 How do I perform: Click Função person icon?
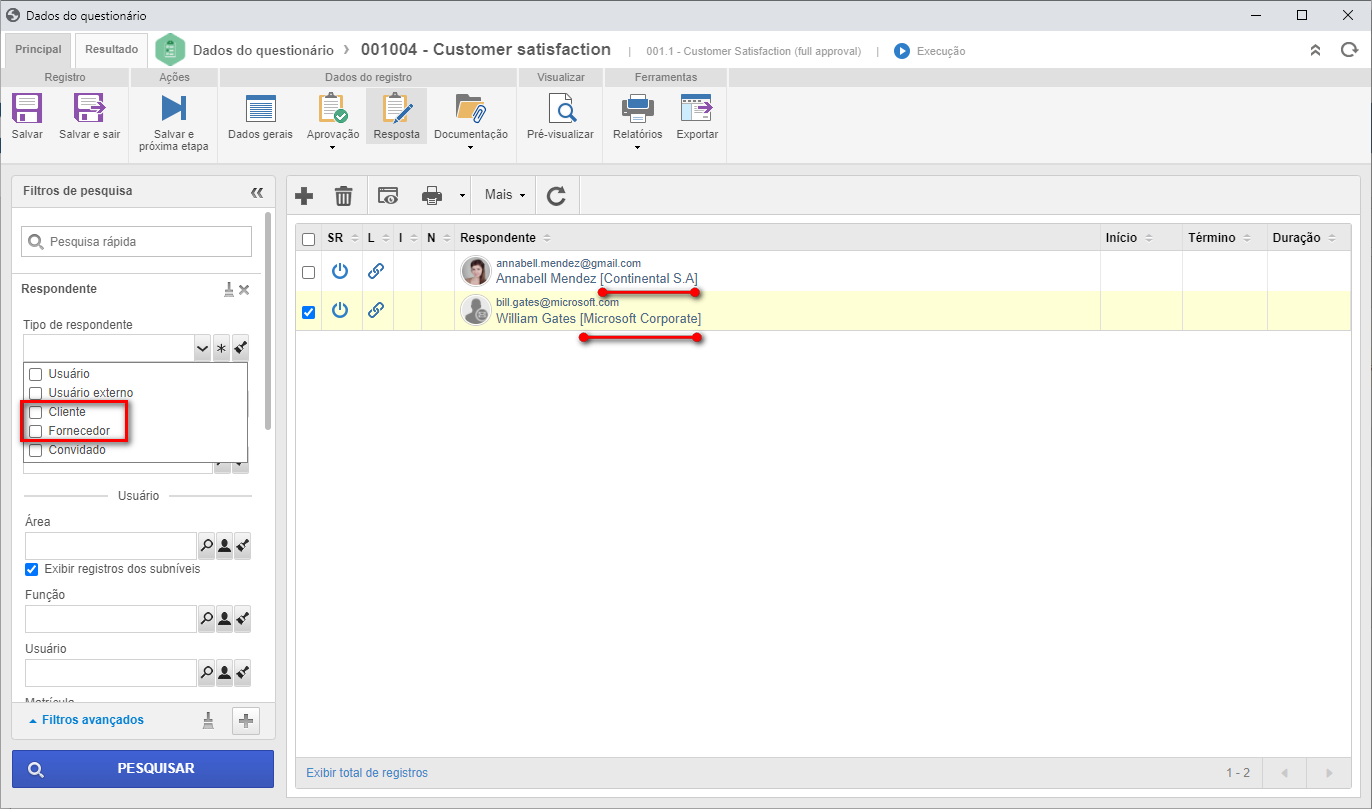tap(224, 619)
